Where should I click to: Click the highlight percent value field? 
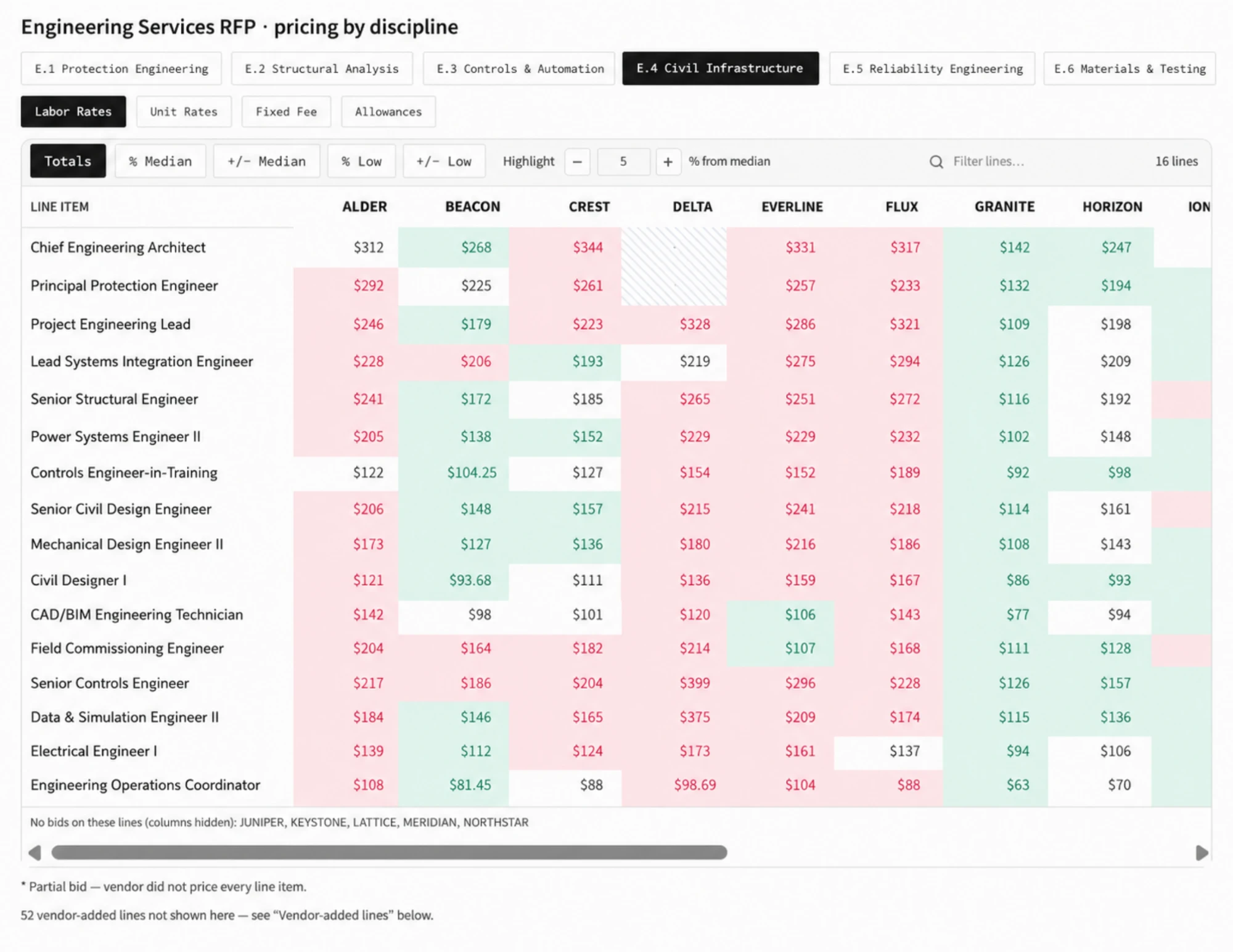pyautogui.click(x=623, y=162)
